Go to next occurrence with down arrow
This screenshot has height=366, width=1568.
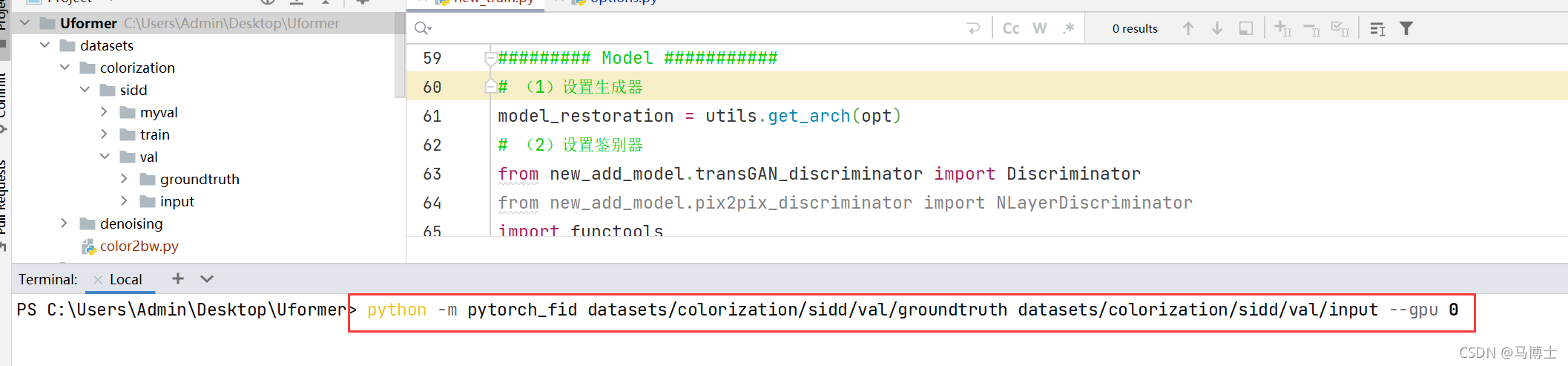coord(1217,28)
